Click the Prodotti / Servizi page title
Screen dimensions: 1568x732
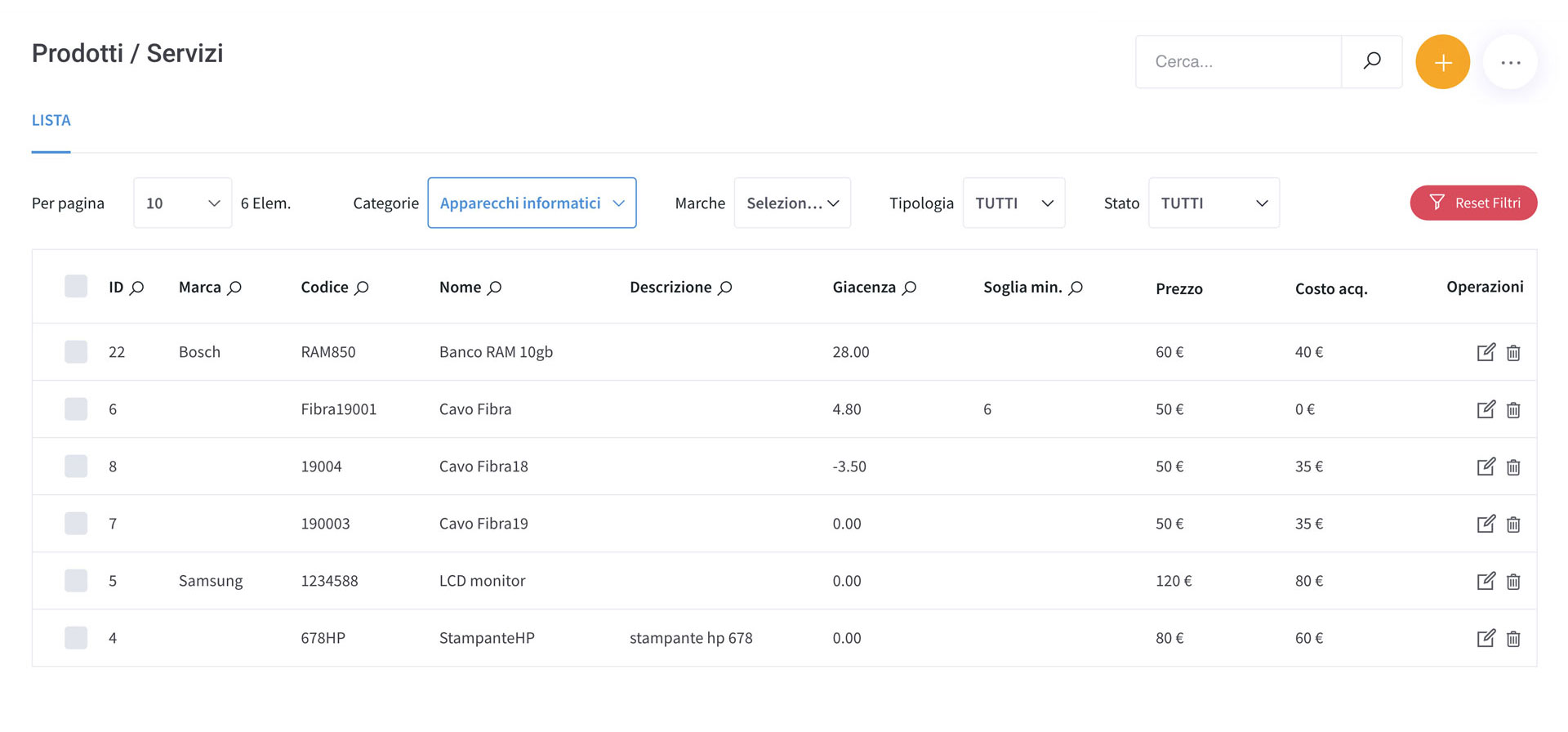(127, 53)
